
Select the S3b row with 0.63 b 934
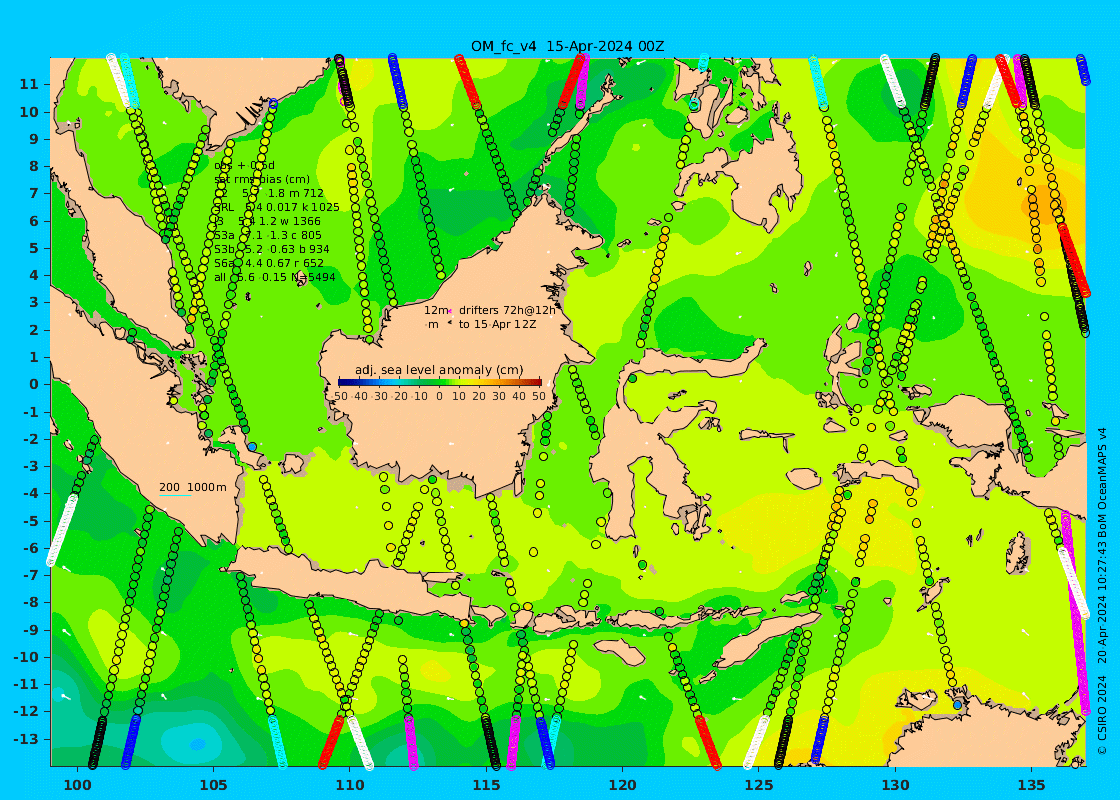[x=271, y=249]
